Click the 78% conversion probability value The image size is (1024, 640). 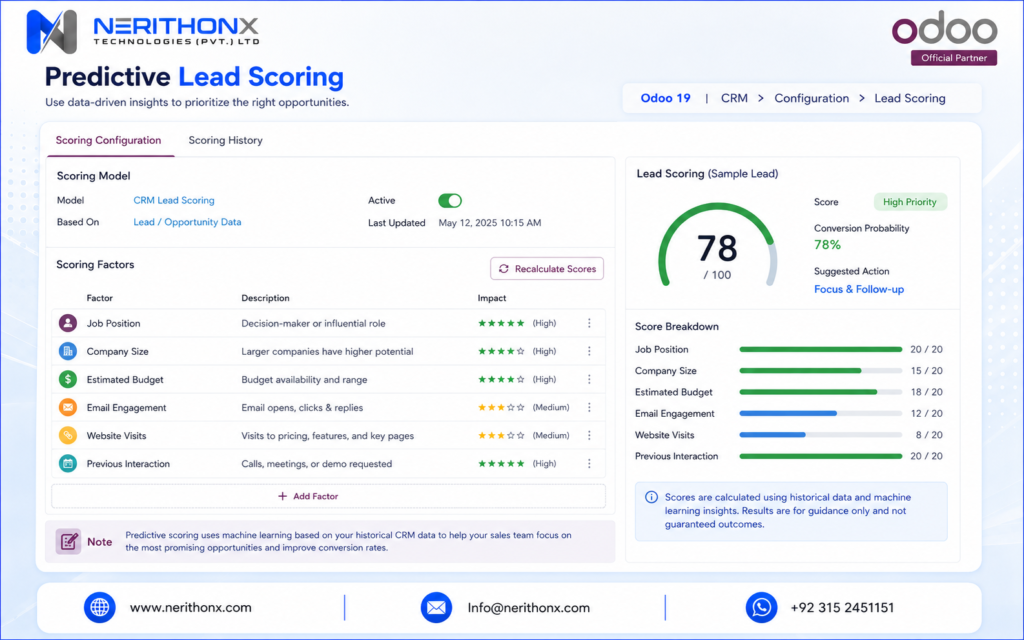(827, 245)
